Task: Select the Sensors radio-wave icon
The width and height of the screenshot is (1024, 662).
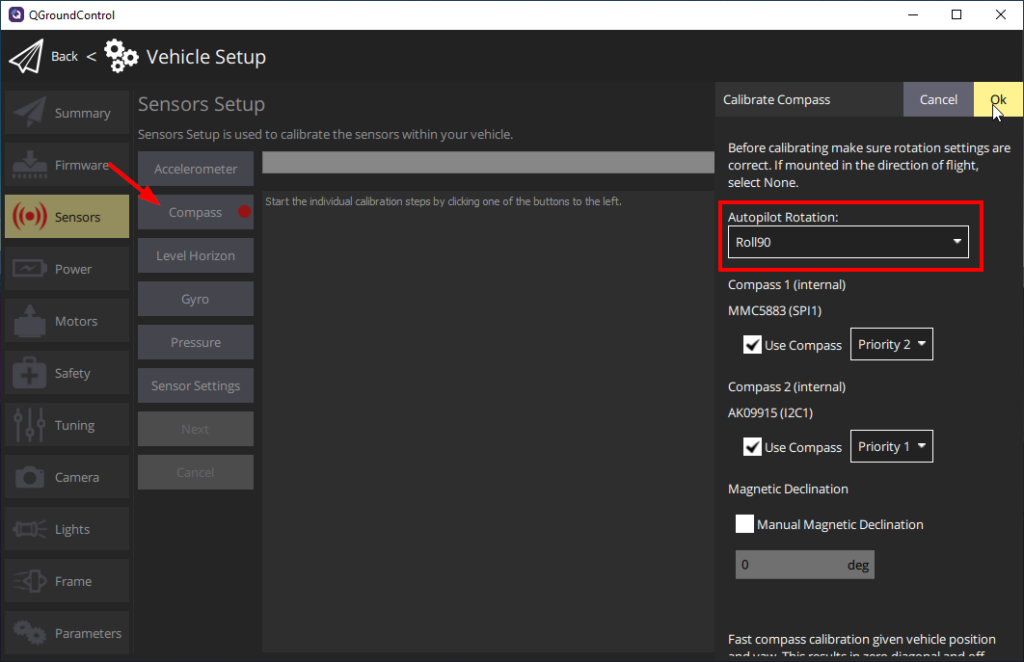Action: point(29,217)
